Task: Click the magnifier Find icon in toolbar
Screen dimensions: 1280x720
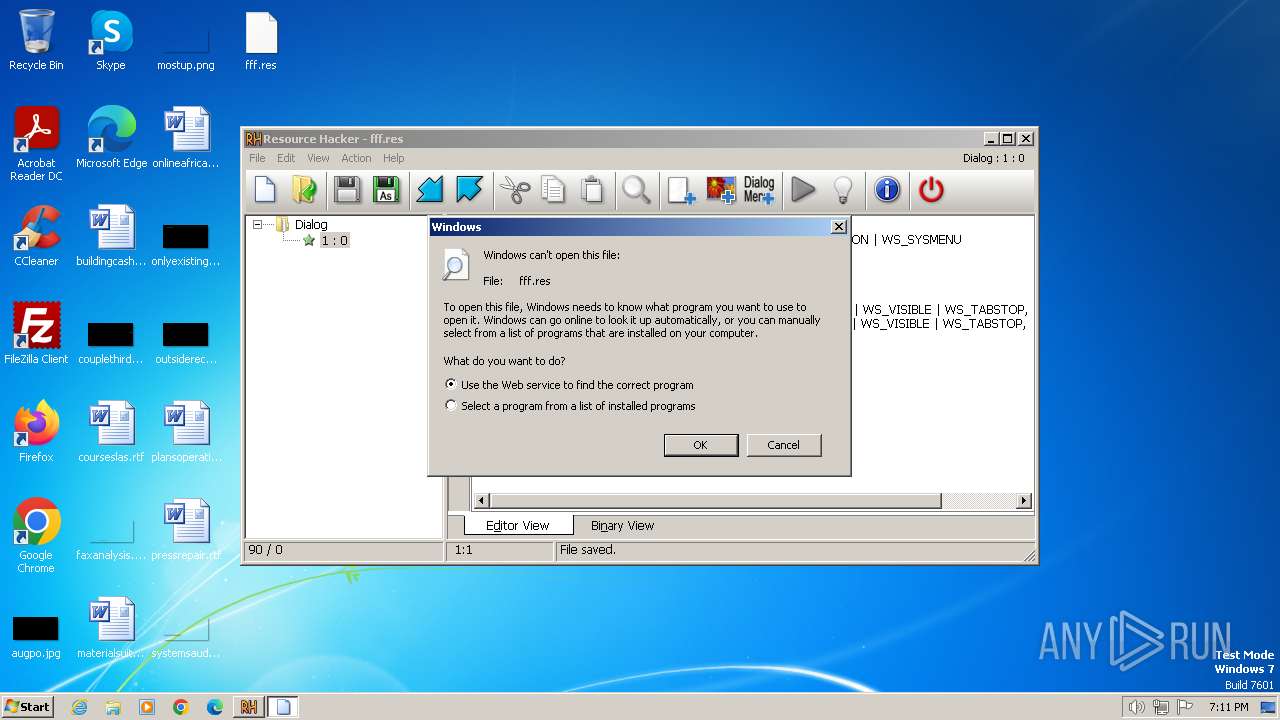Action: [636, 189]
